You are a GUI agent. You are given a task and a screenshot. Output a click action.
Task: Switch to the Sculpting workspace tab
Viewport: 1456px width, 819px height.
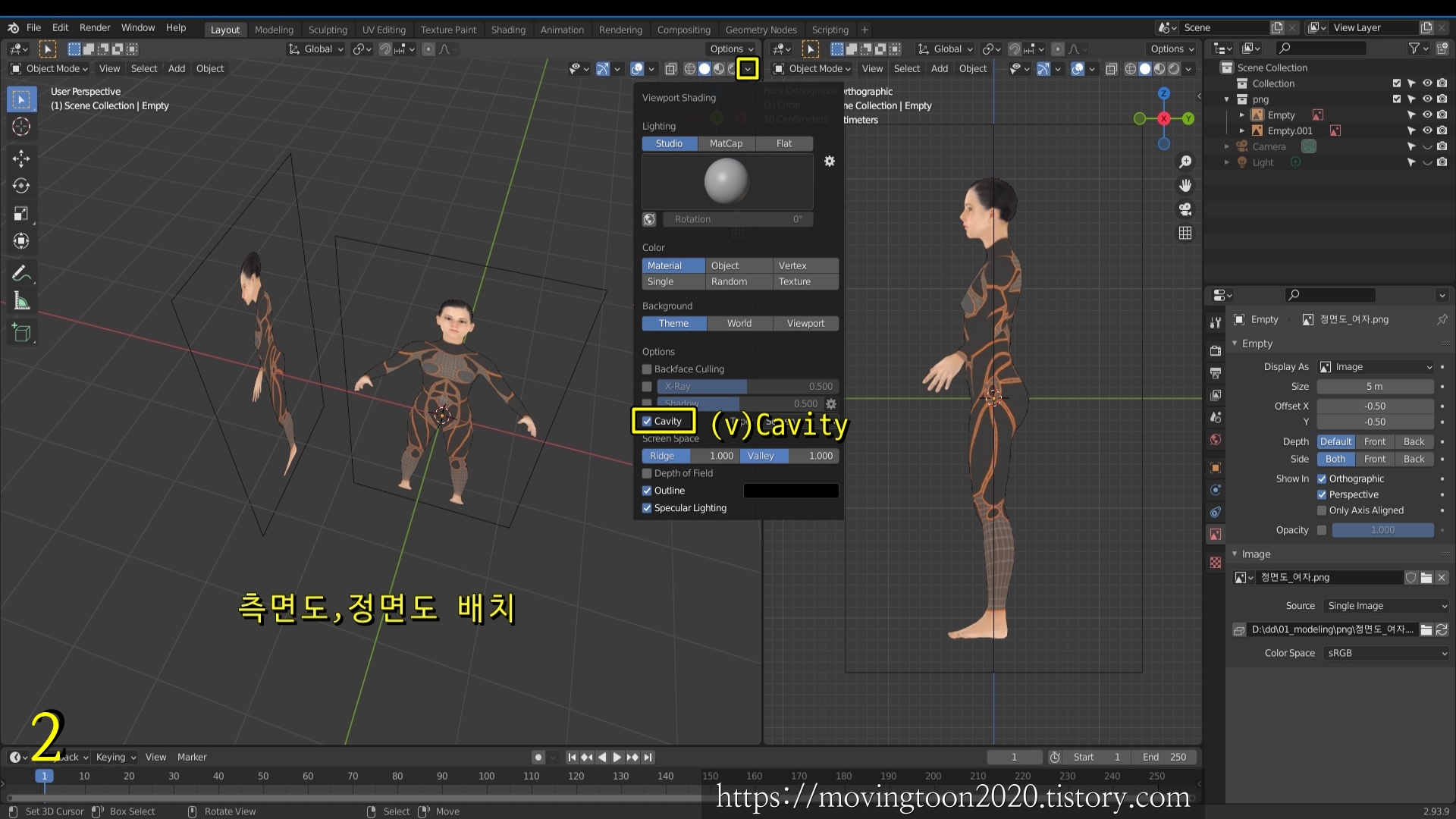(328, 30)
